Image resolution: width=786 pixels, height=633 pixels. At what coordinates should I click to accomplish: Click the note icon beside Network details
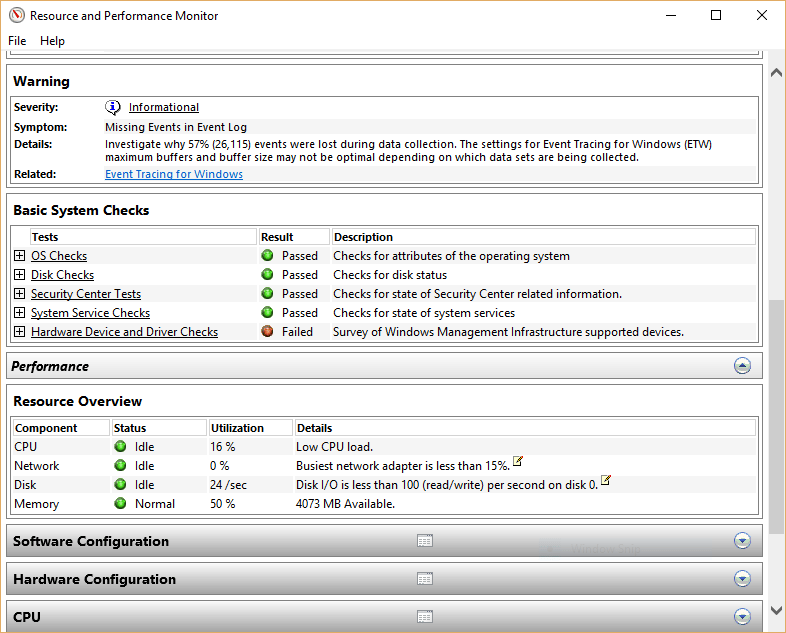tap(518, 462)
